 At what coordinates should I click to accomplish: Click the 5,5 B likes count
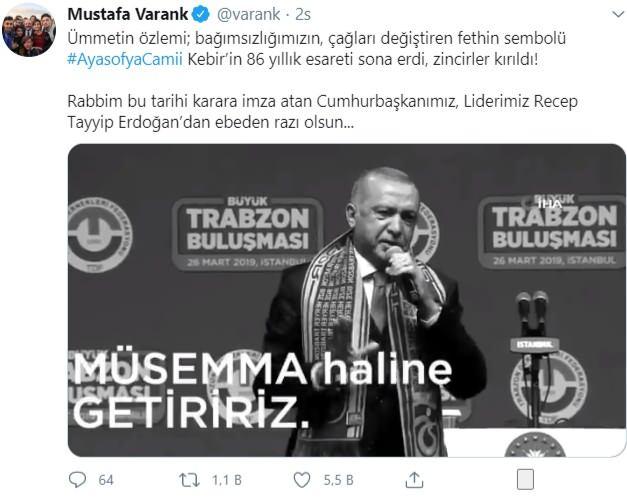338,480
